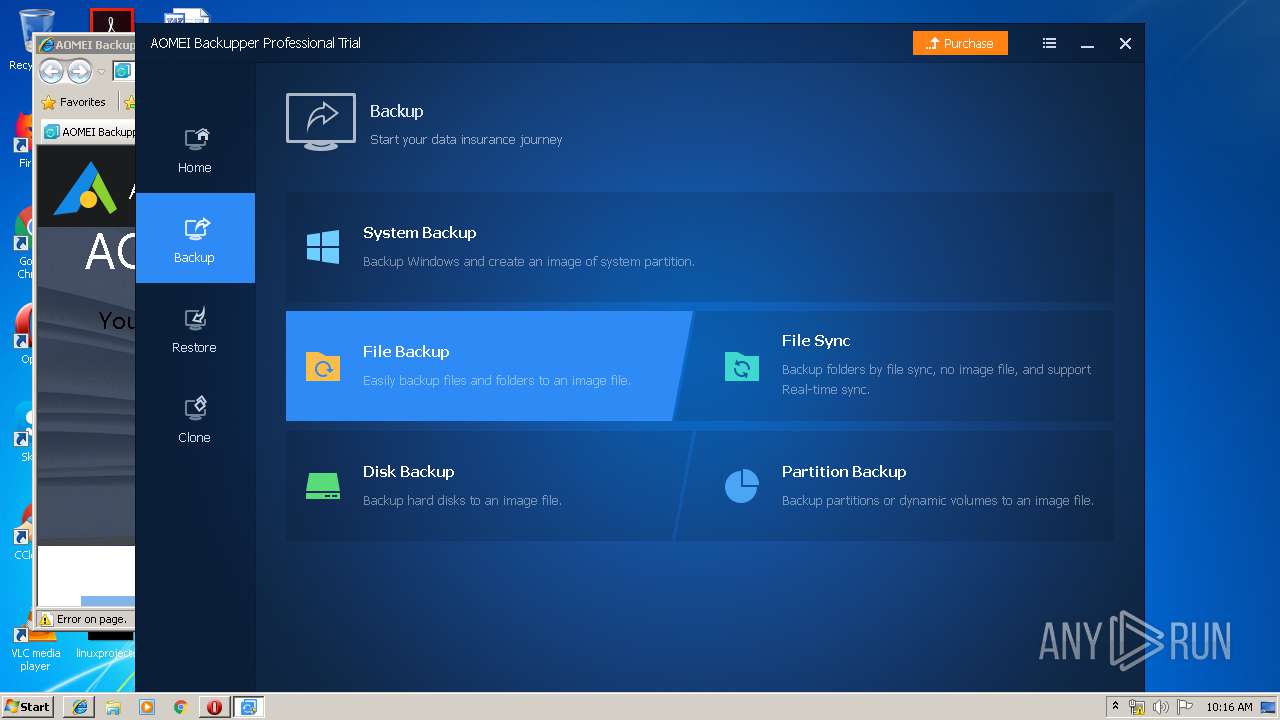Click the Purchase button
Image resolution: width=1280 pixels, height=720 pixels.
(960, 43)
